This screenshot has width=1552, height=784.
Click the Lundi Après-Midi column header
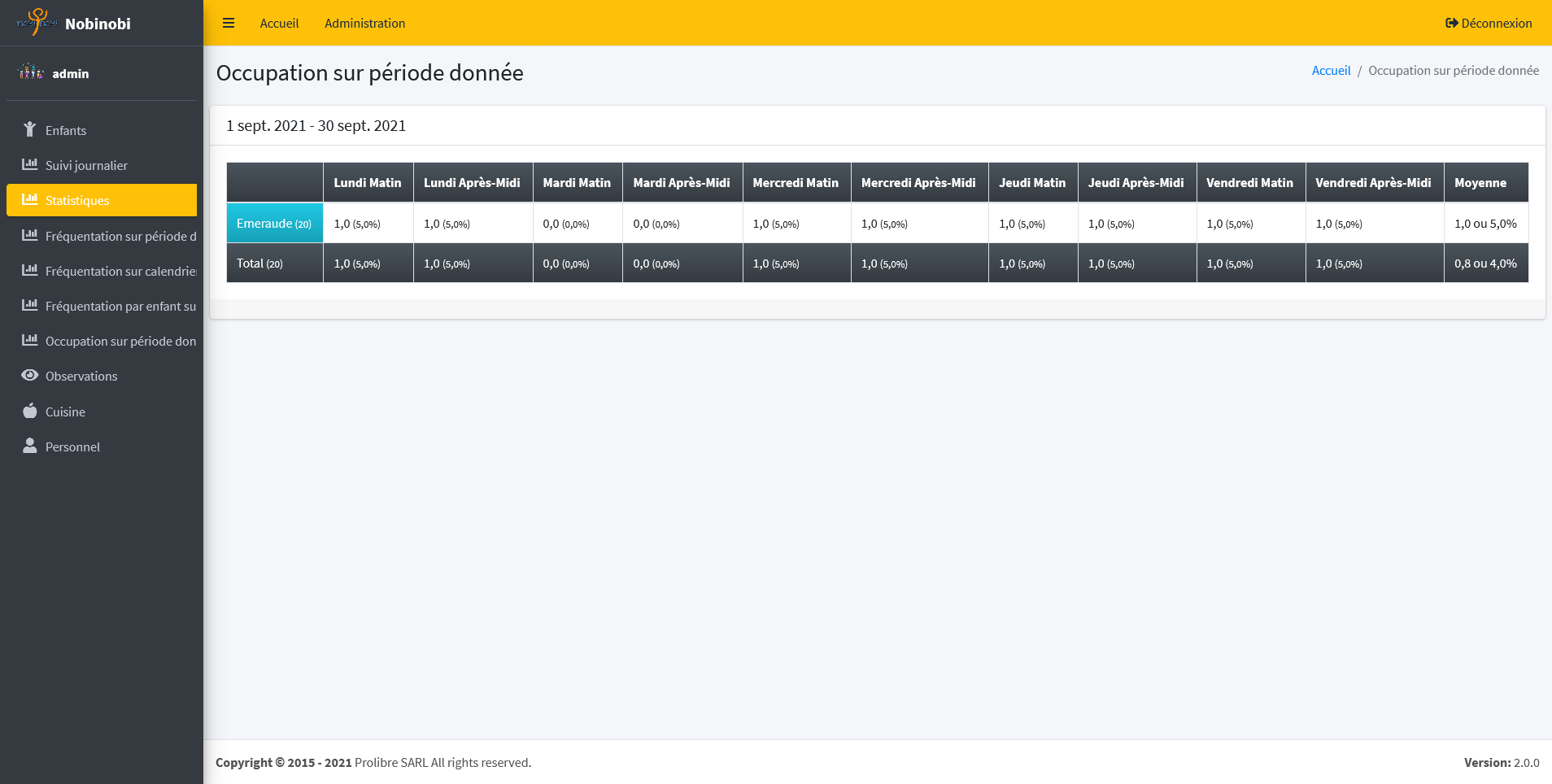tap(473, 182)
